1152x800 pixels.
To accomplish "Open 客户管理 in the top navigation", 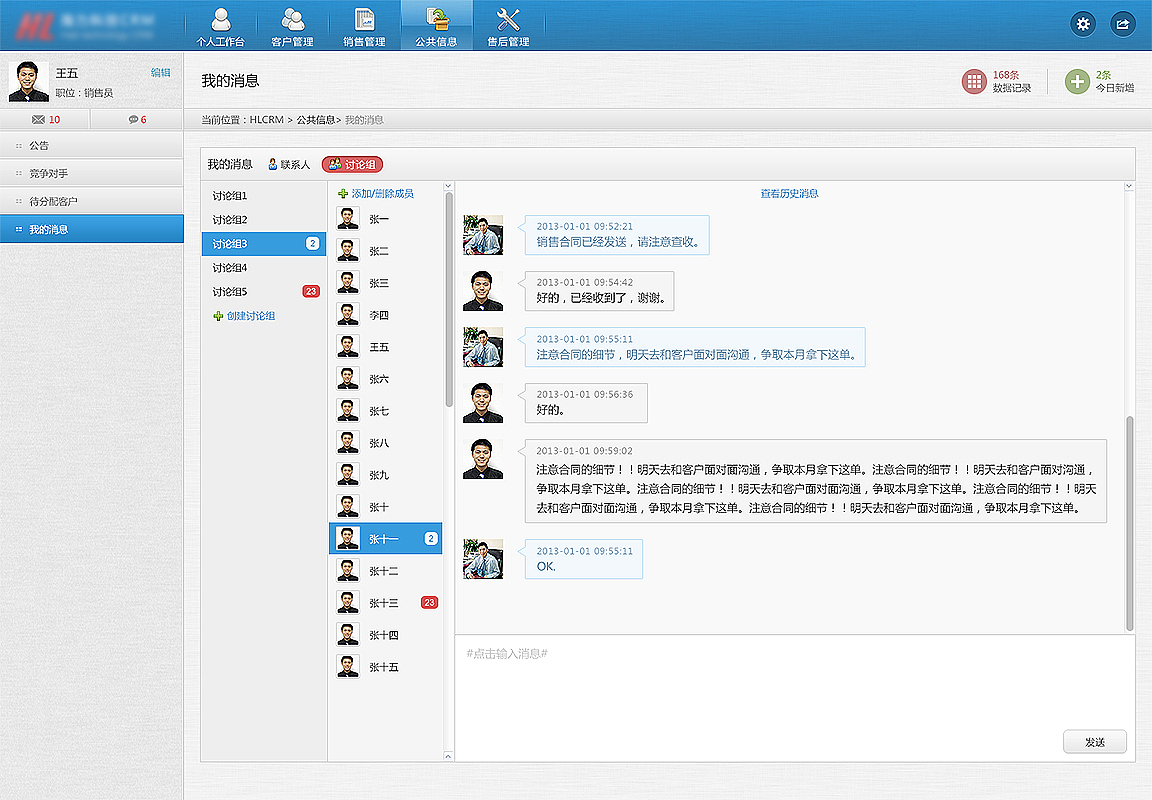I will pos(293,25).
